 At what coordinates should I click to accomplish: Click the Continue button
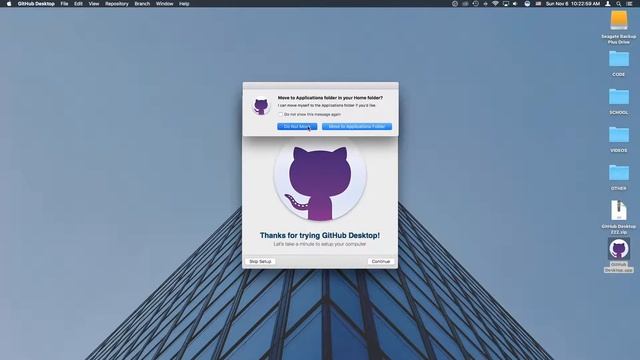[x=381, y=261]
